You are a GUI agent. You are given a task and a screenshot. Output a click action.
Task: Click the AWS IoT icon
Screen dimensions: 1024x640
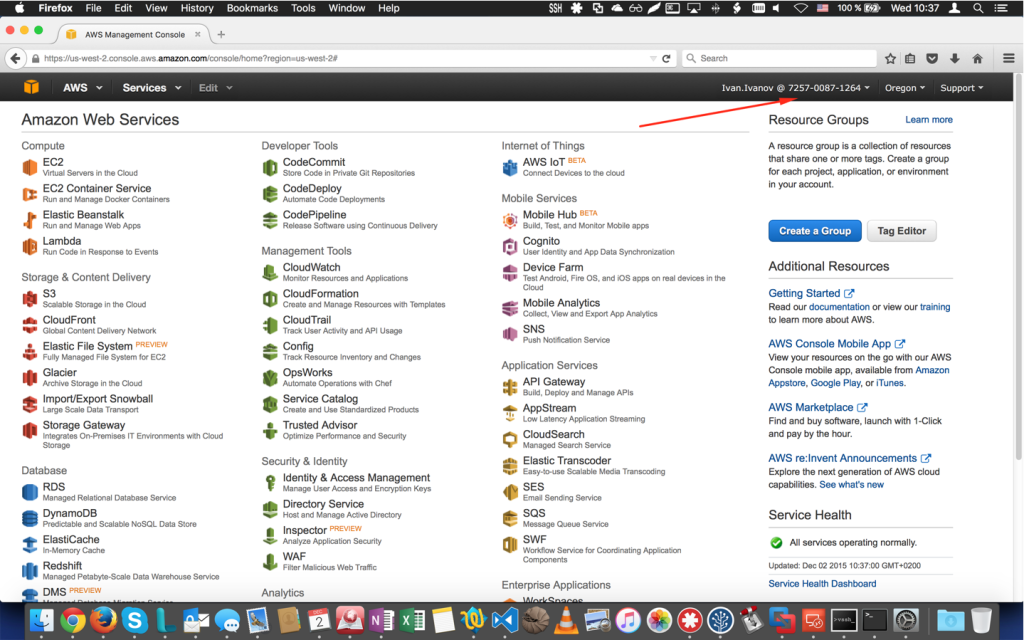[510, 167]
